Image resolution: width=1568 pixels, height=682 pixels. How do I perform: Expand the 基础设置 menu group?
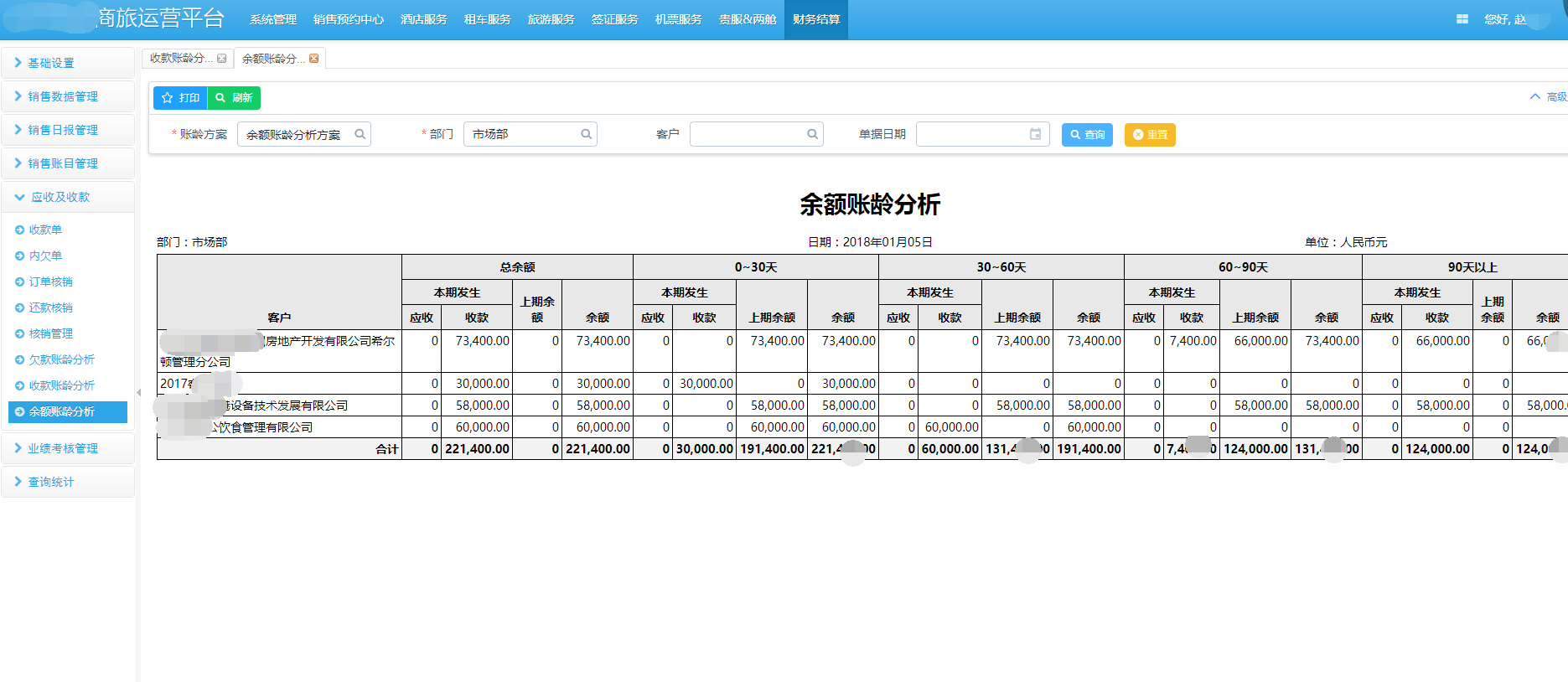pyautogui.click(x=68, y=63)
